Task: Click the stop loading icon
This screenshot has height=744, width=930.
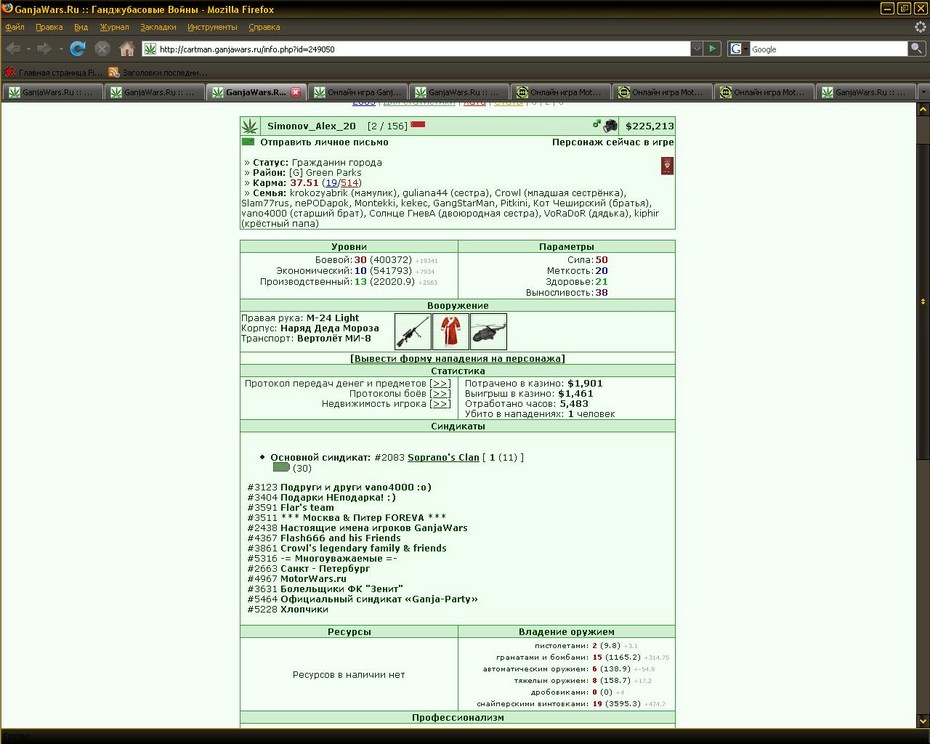Action: click(102, 49)
